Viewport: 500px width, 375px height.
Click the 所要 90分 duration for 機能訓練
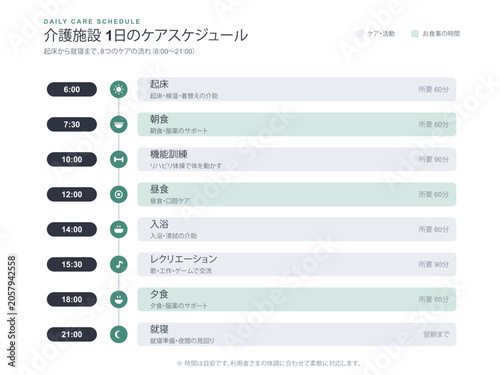(434, 159)
